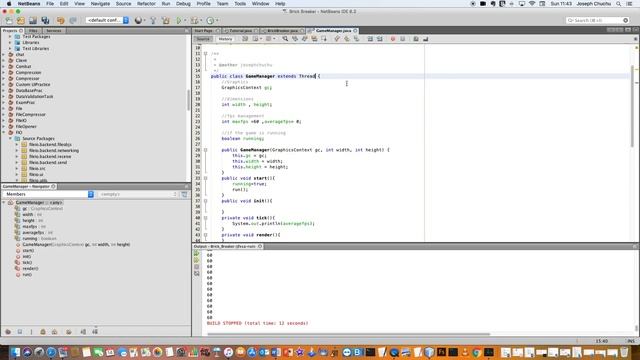Select the render() method in Navigator
640x360 pixels.
[30, 269]
